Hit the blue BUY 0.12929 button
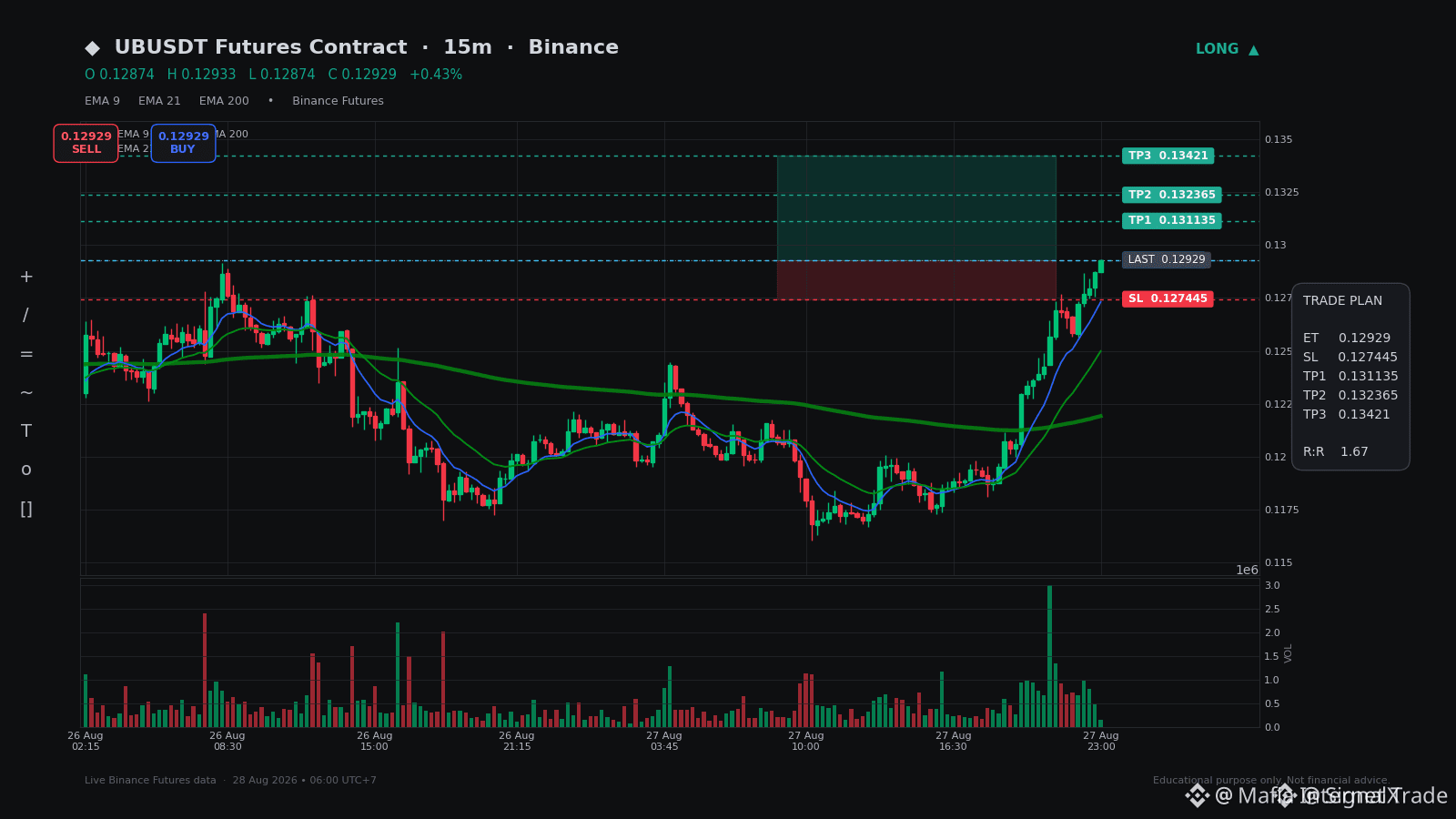Viewport: 1456px width, 819px height. 183,143
